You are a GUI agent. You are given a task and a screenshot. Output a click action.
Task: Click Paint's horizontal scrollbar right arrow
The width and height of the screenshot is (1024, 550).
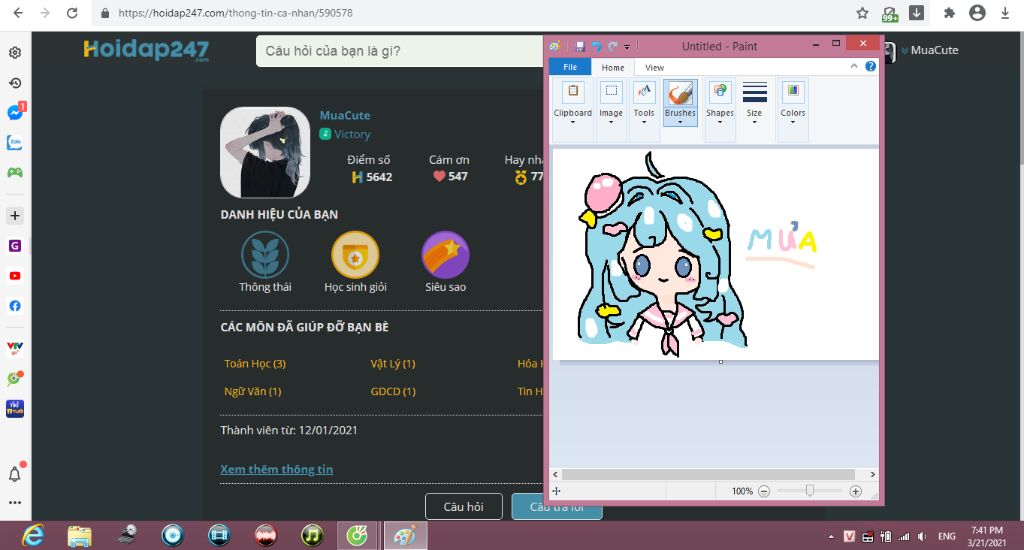tap(872, 474)
